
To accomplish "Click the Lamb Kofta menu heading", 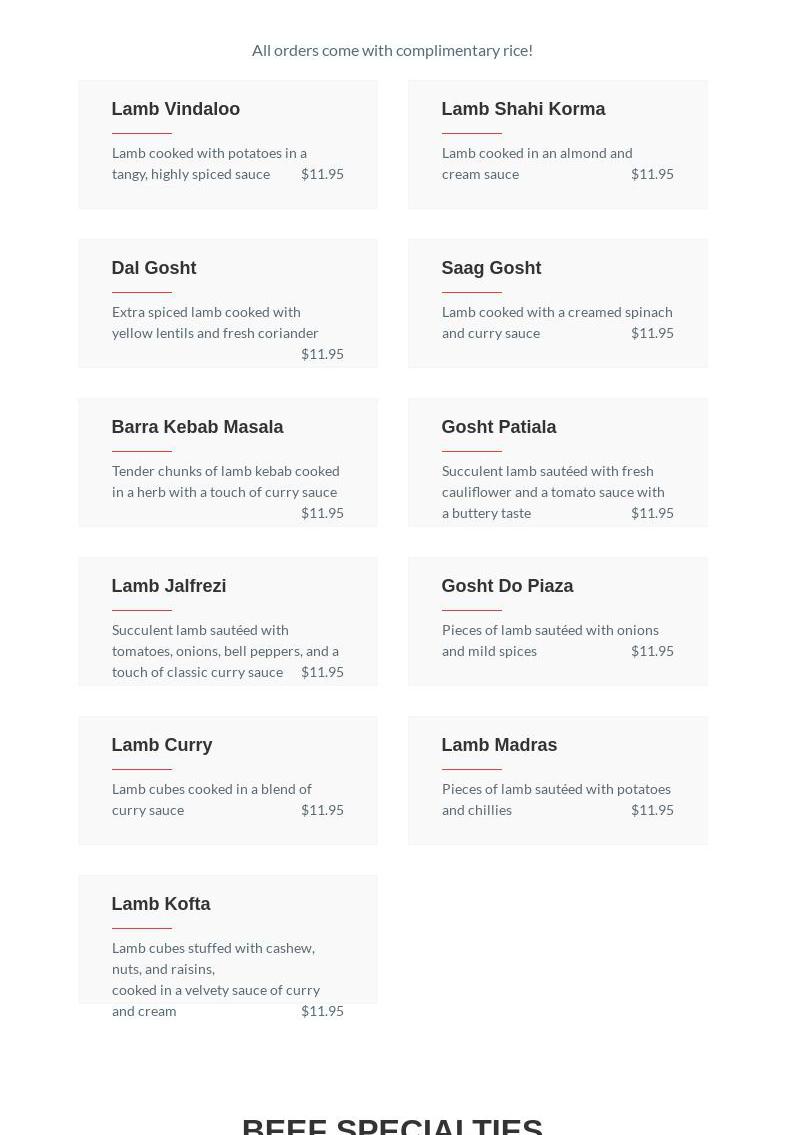I will pyautogui.click(x=161, y=904).
